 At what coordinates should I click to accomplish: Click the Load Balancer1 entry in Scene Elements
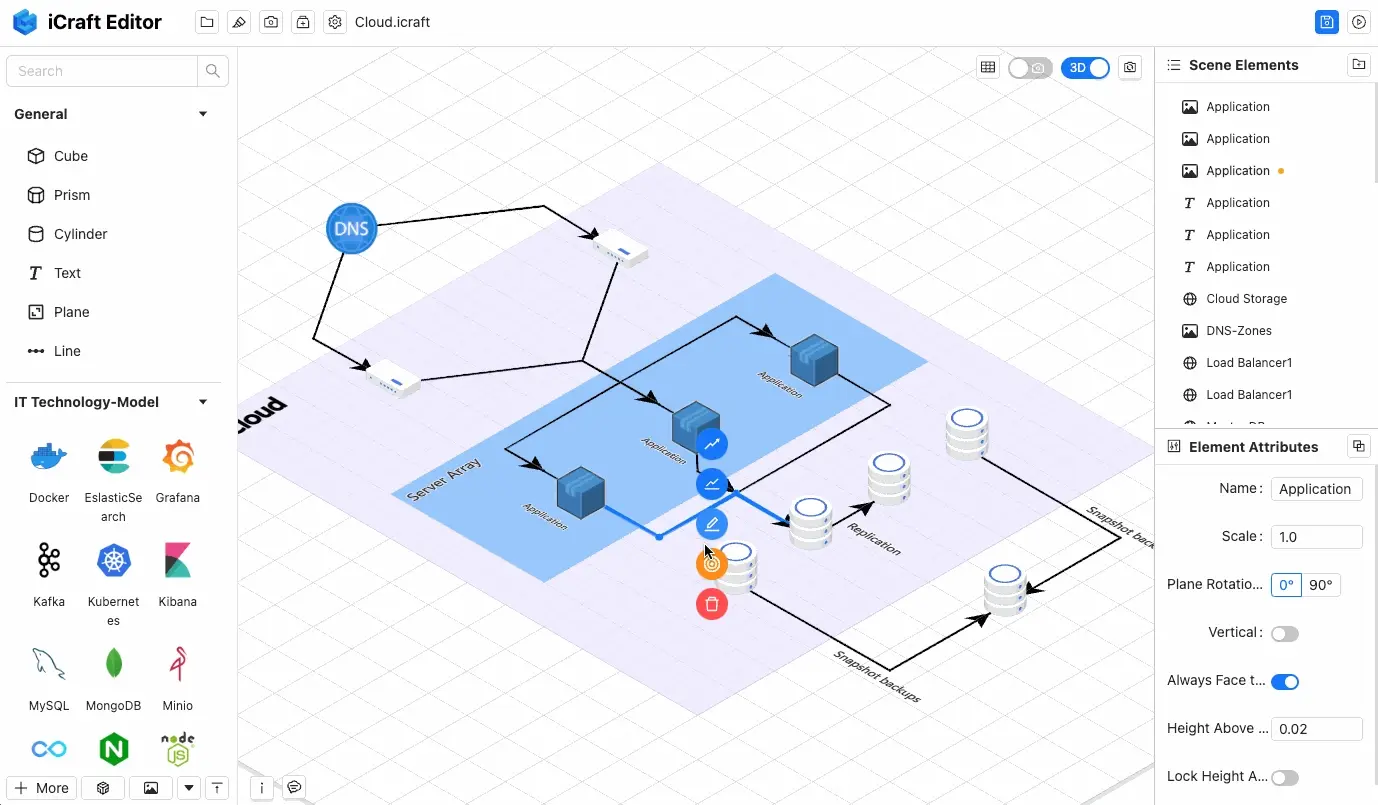coord(1250,362)
